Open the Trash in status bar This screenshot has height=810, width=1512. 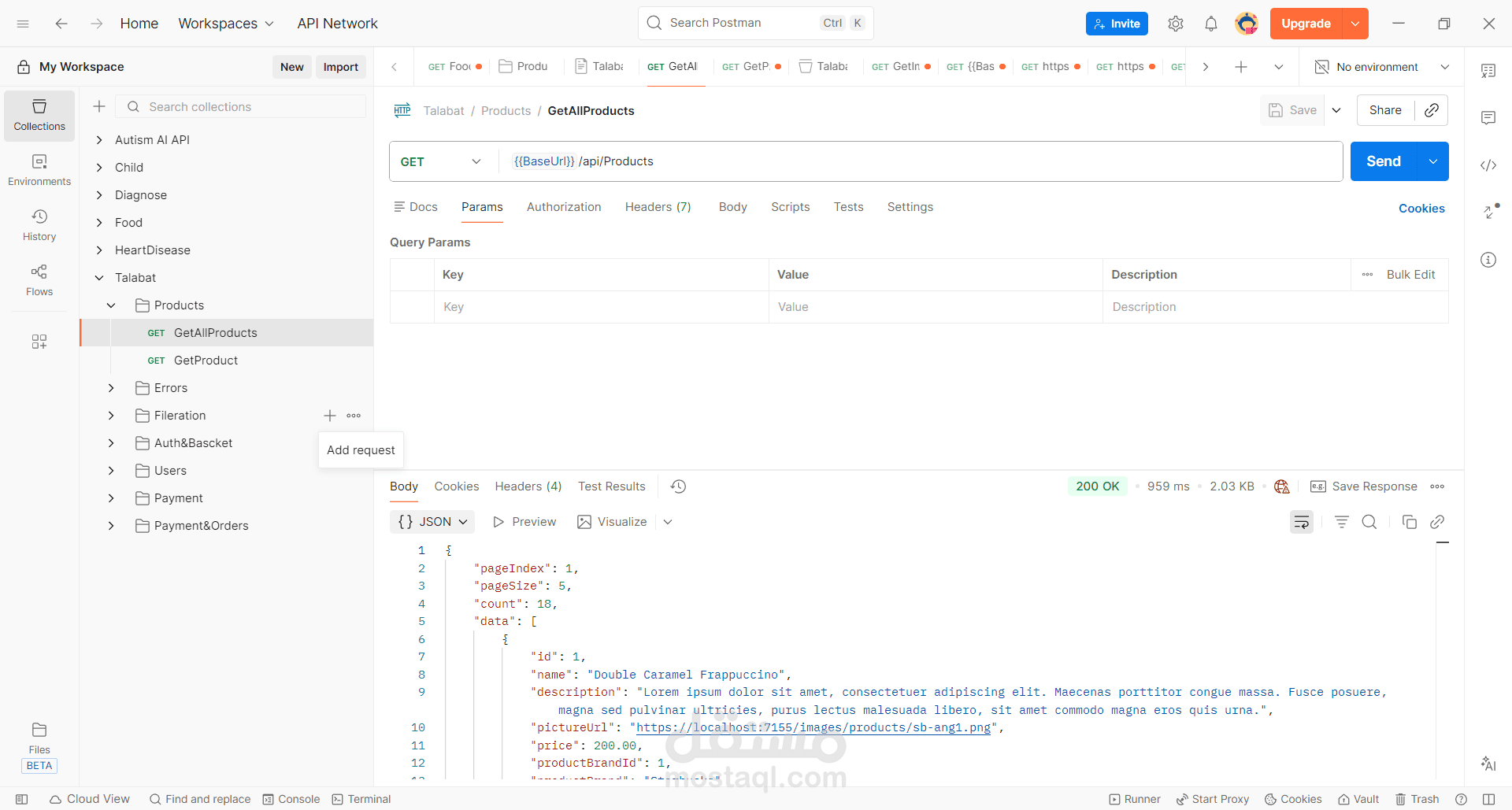coord(1417,799)
